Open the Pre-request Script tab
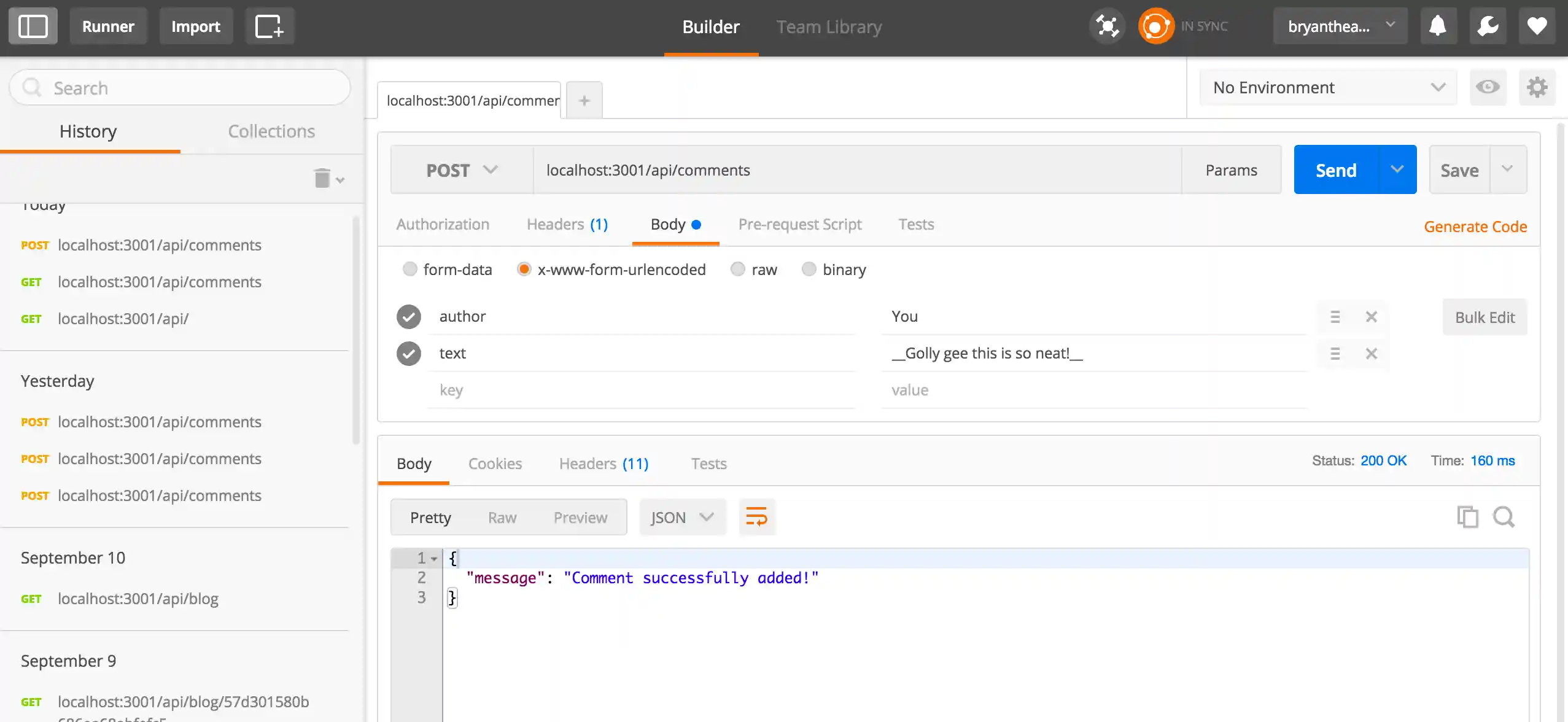 coord(799,225)
